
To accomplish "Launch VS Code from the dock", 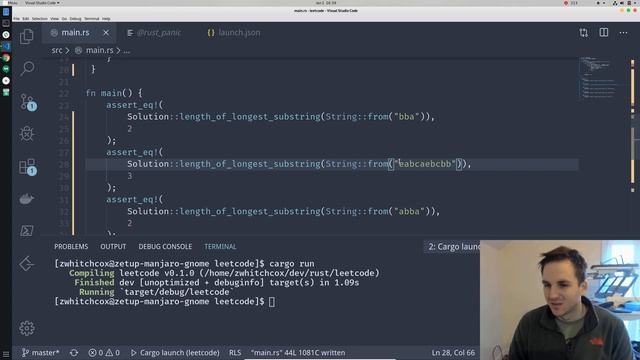I will [6, 47].
